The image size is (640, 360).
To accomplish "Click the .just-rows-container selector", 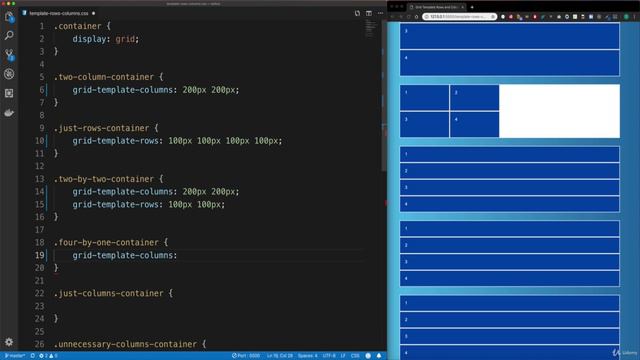I will coord(101,128).
